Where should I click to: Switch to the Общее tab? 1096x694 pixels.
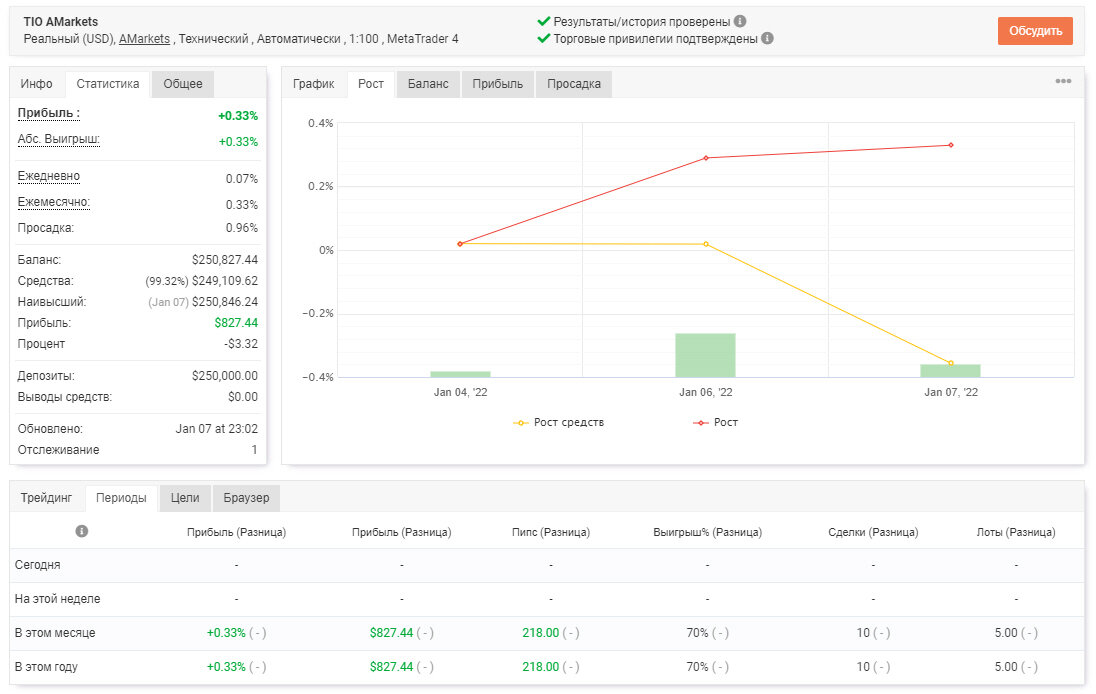point(183,84)
